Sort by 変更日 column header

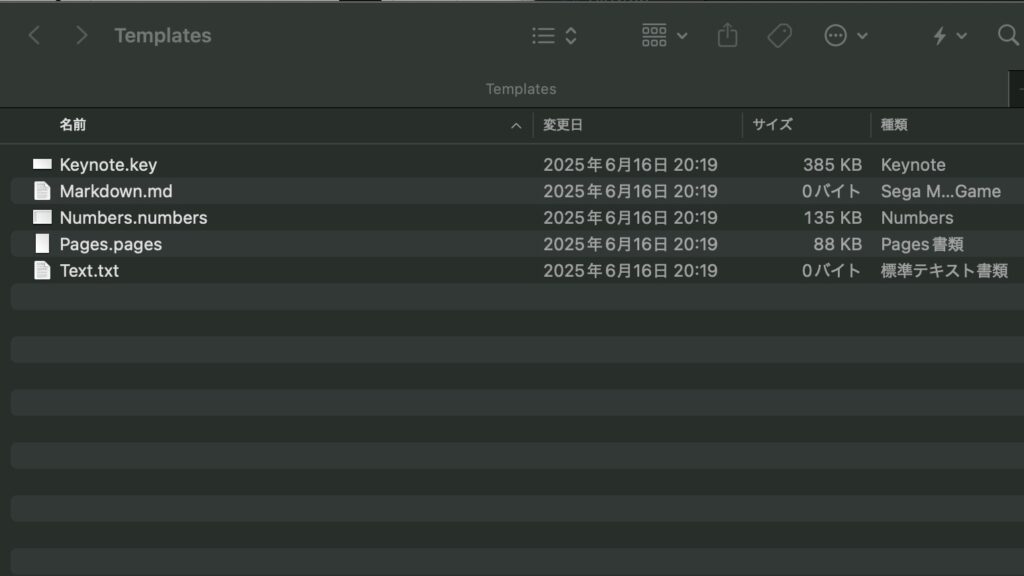(563, 125)
